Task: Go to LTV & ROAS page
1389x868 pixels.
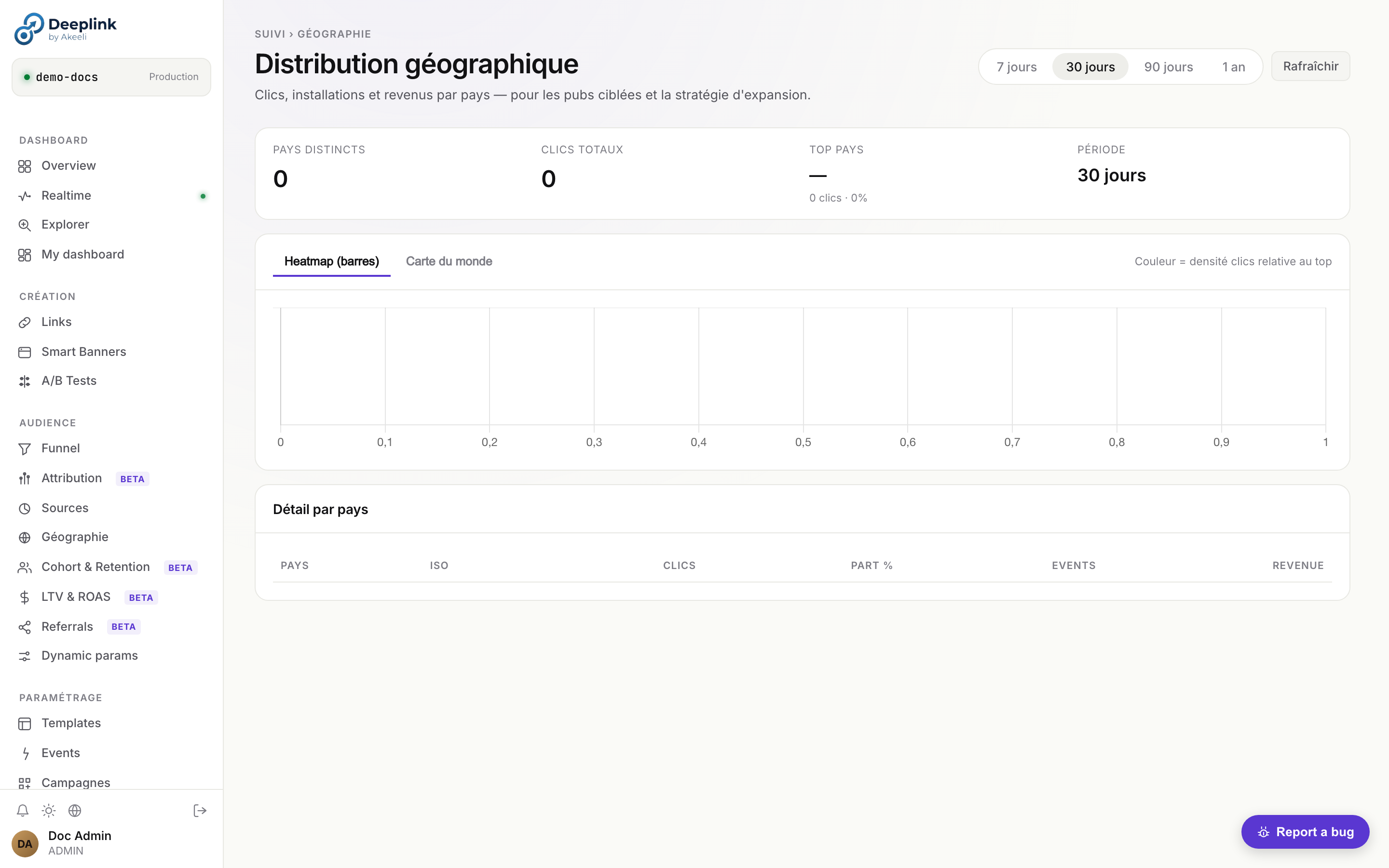Action: pyautogui.click(x=111, y=597)
